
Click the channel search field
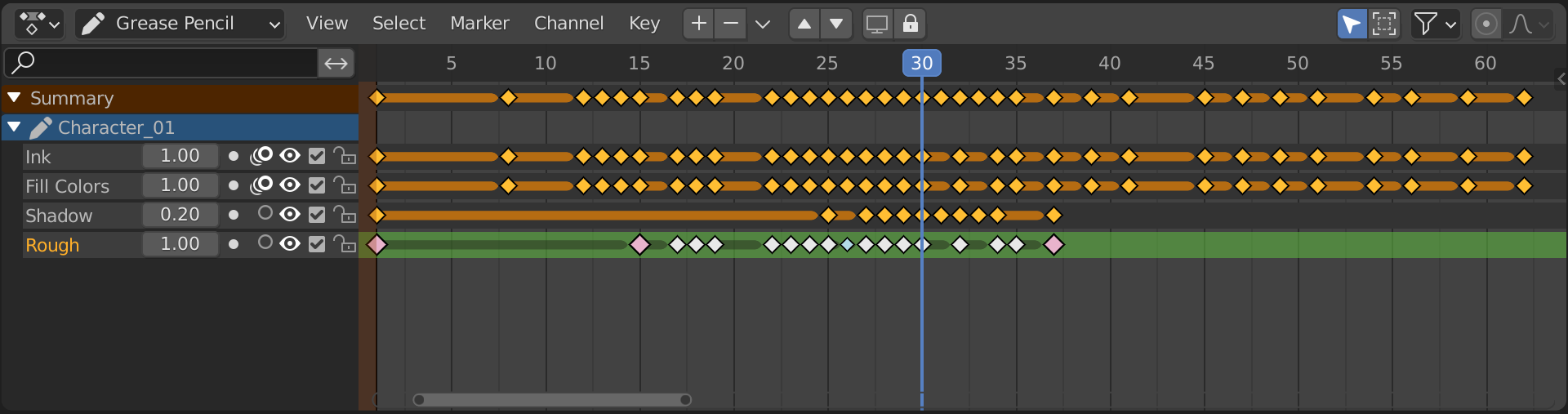click(163, 63)
